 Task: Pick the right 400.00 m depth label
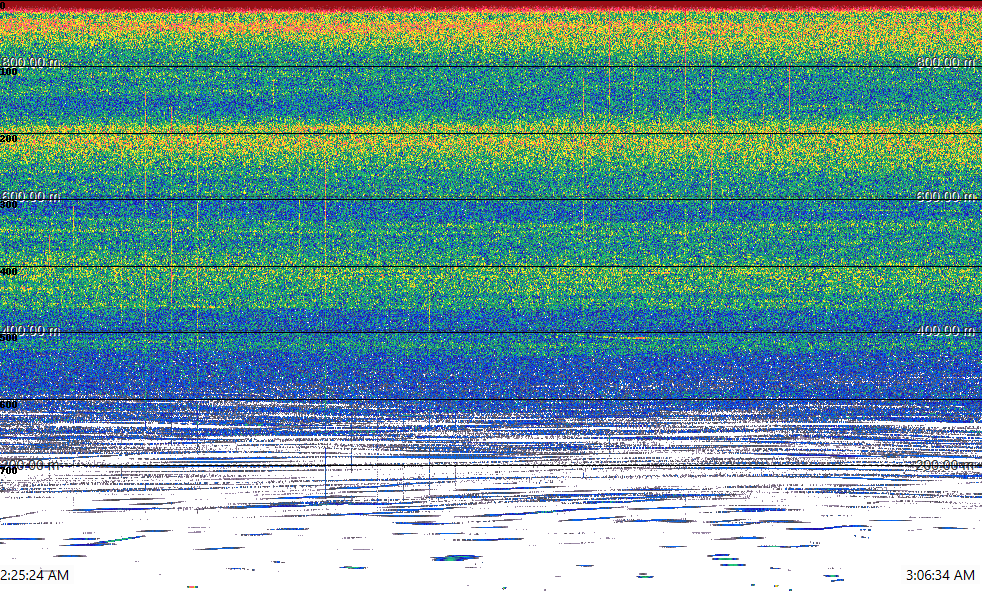click(x=946, y=330)
